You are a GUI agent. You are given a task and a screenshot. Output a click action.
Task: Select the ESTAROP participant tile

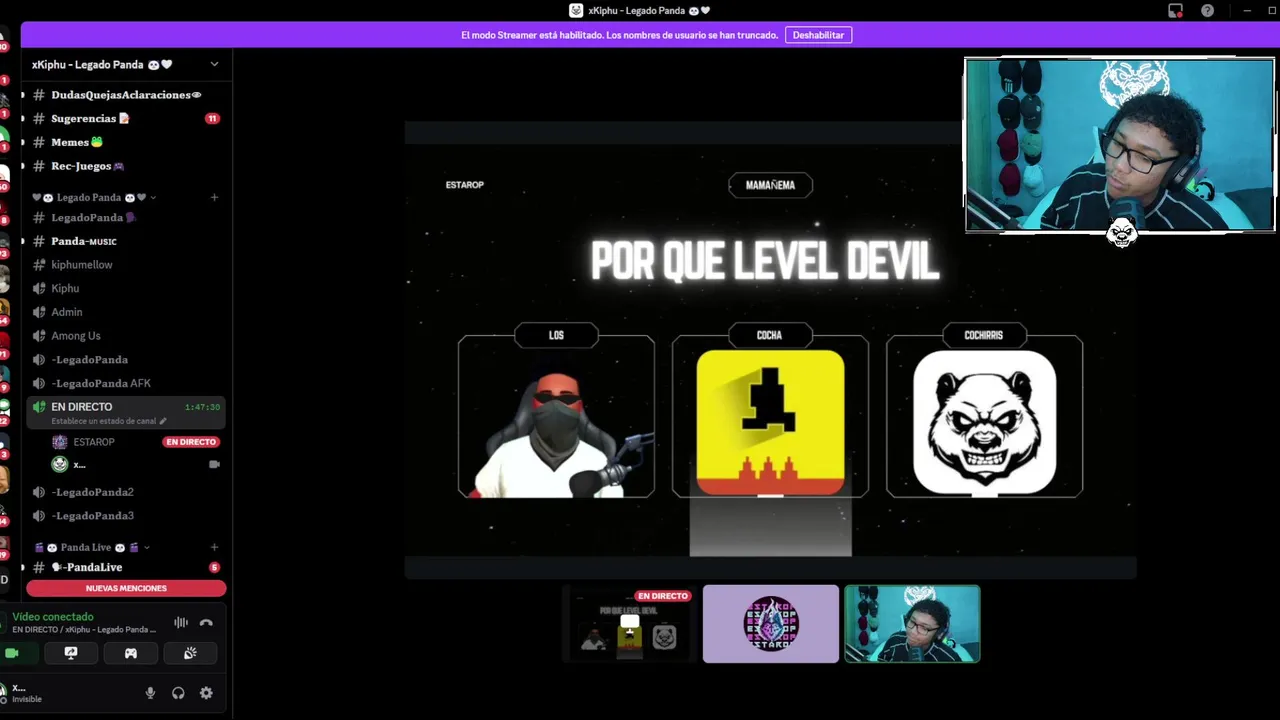(771, 624)
